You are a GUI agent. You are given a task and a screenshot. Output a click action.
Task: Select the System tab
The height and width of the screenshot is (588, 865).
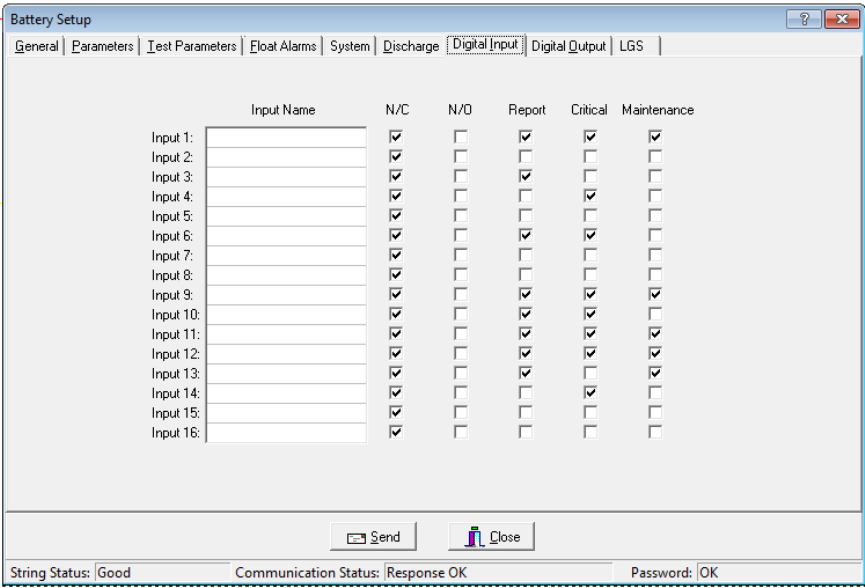point(350,46)
